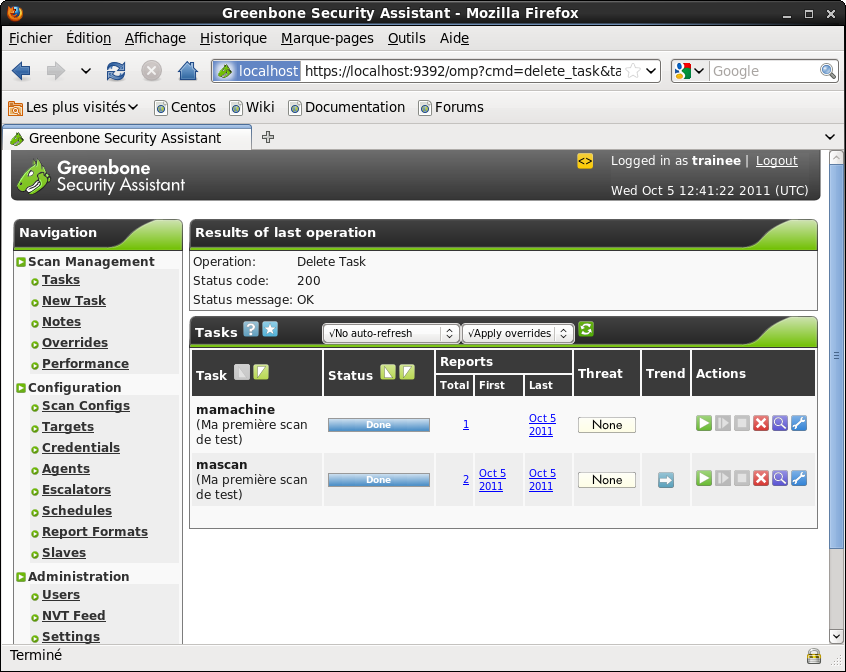Open mamachine total reports count 1
Image resolution: width=846 pixels, height=672 pixels.
point(466,424)
